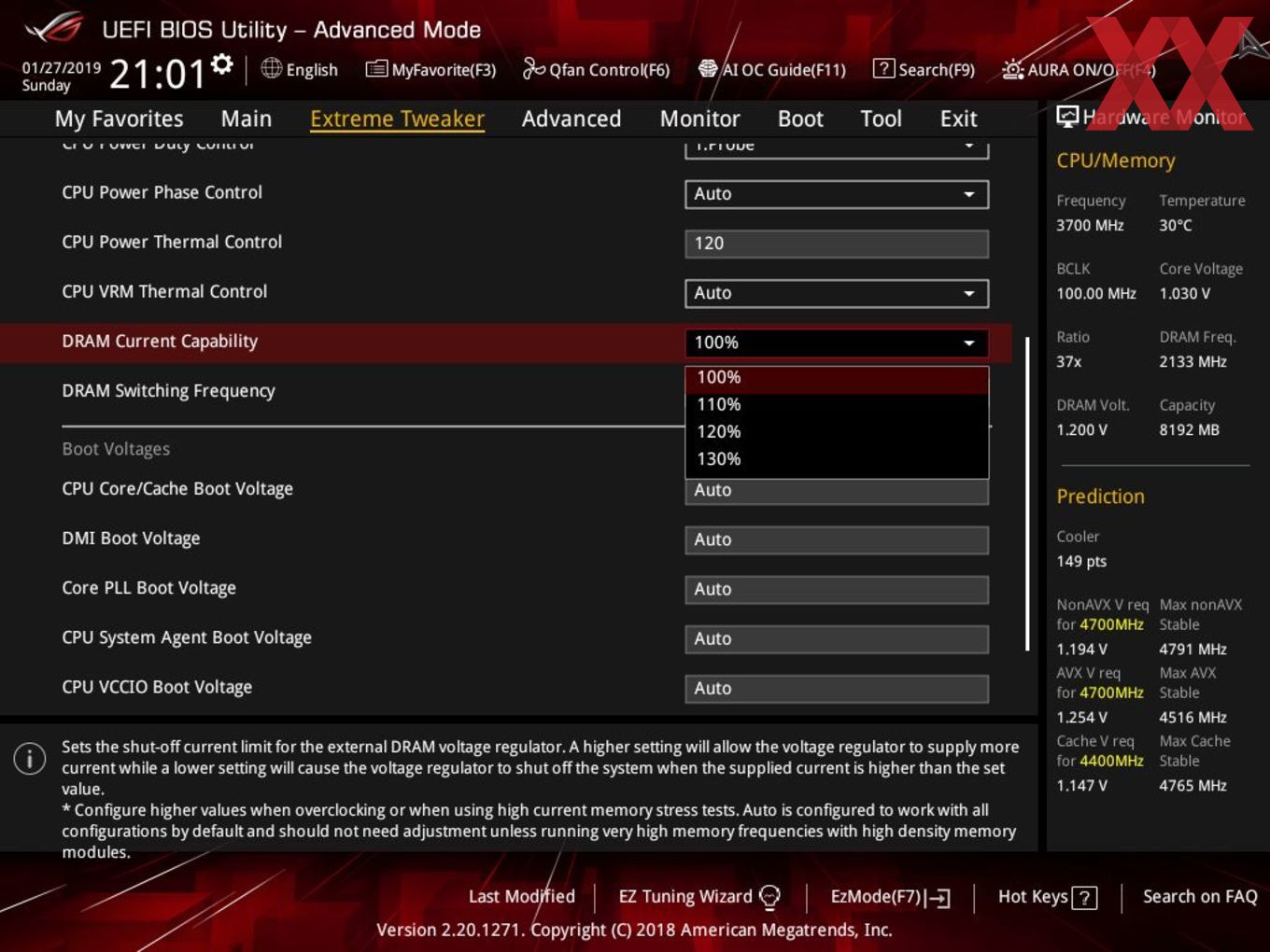Image resolution: width=1270 pixels, height=952 pixels.
Task: Choose 100% from the dropdown list
Action: pyautogui.click(x=837, y=378)
